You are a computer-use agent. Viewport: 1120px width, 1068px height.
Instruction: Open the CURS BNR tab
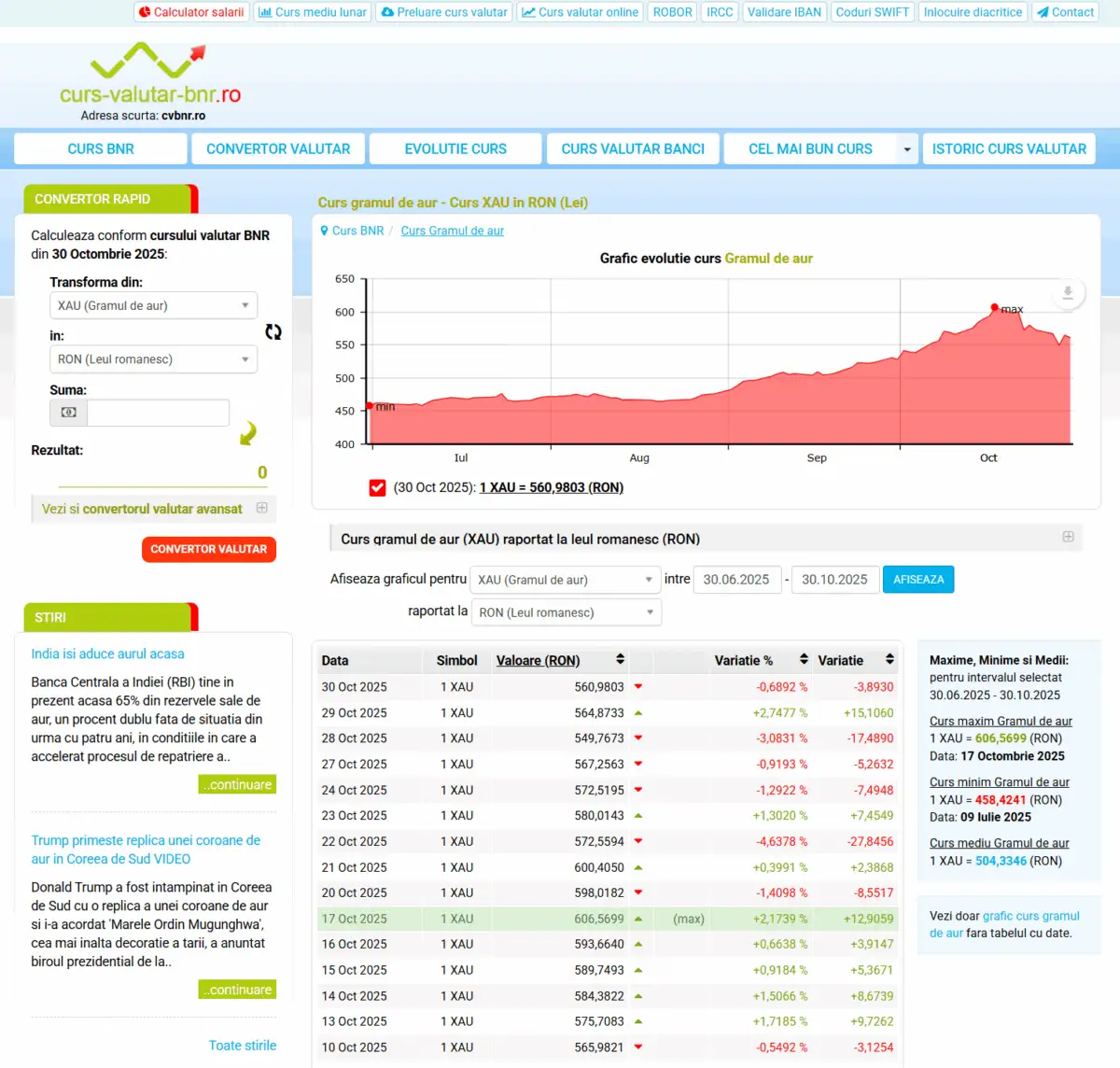101,149
